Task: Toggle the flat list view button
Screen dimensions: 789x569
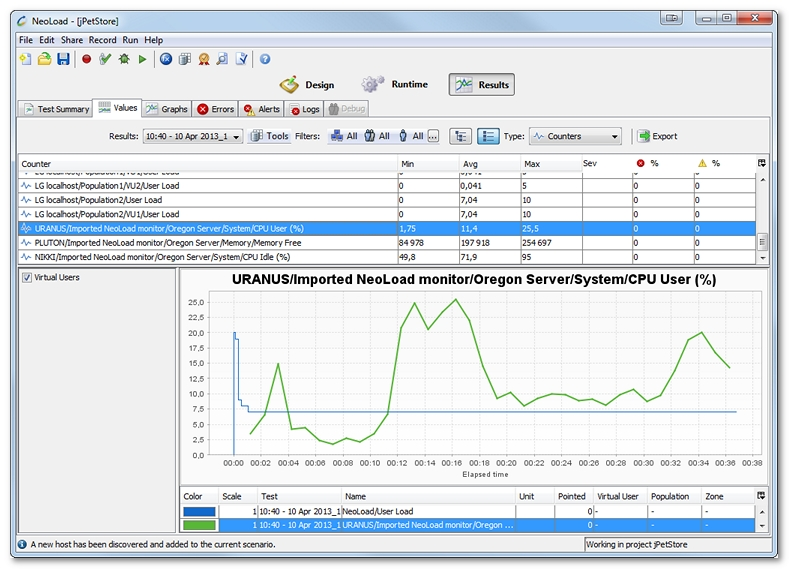Action: coord(488,136)
